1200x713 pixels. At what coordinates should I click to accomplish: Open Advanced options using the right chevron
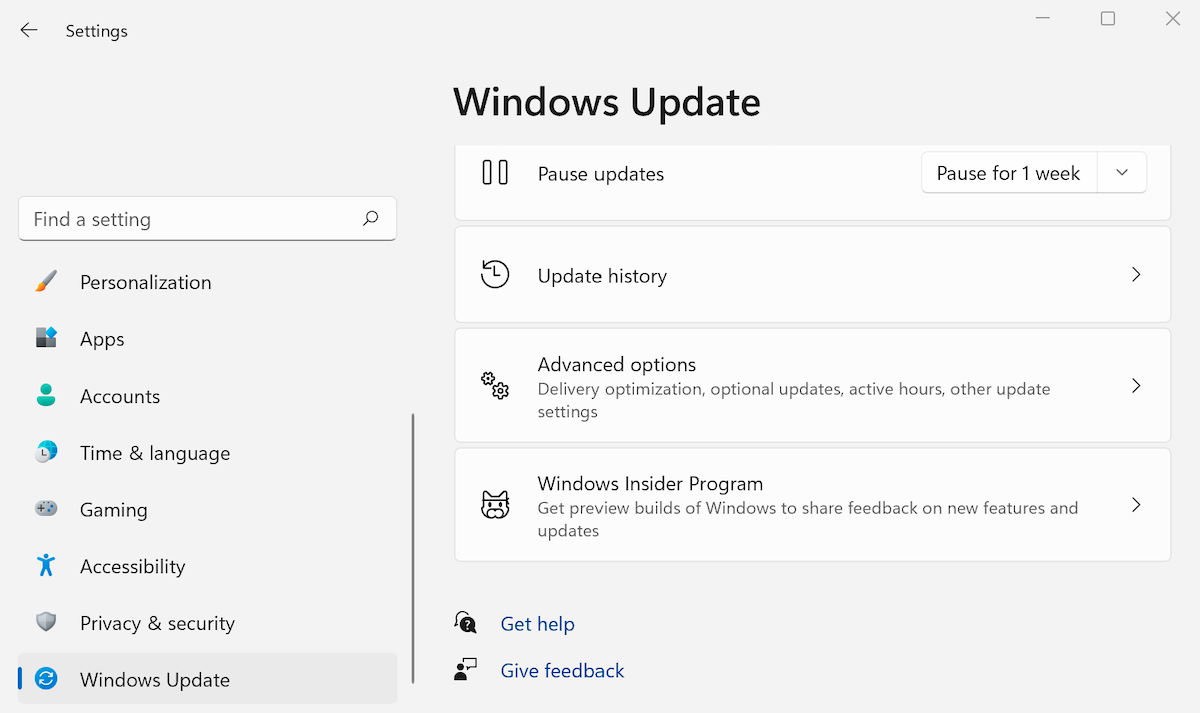pos(1136,386)
